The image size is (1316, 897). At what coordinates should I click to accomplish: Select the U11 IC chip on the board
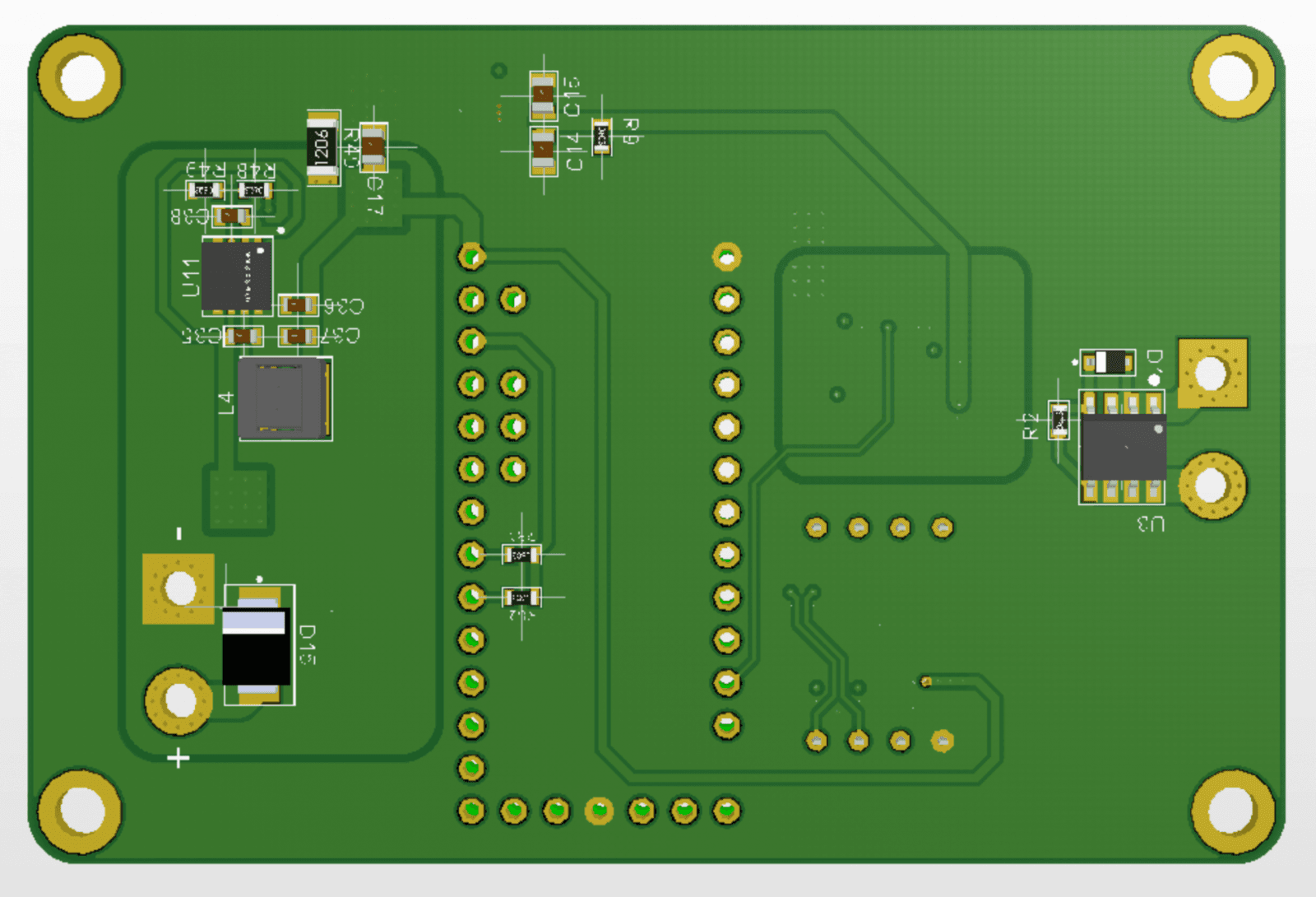[237, 277]
